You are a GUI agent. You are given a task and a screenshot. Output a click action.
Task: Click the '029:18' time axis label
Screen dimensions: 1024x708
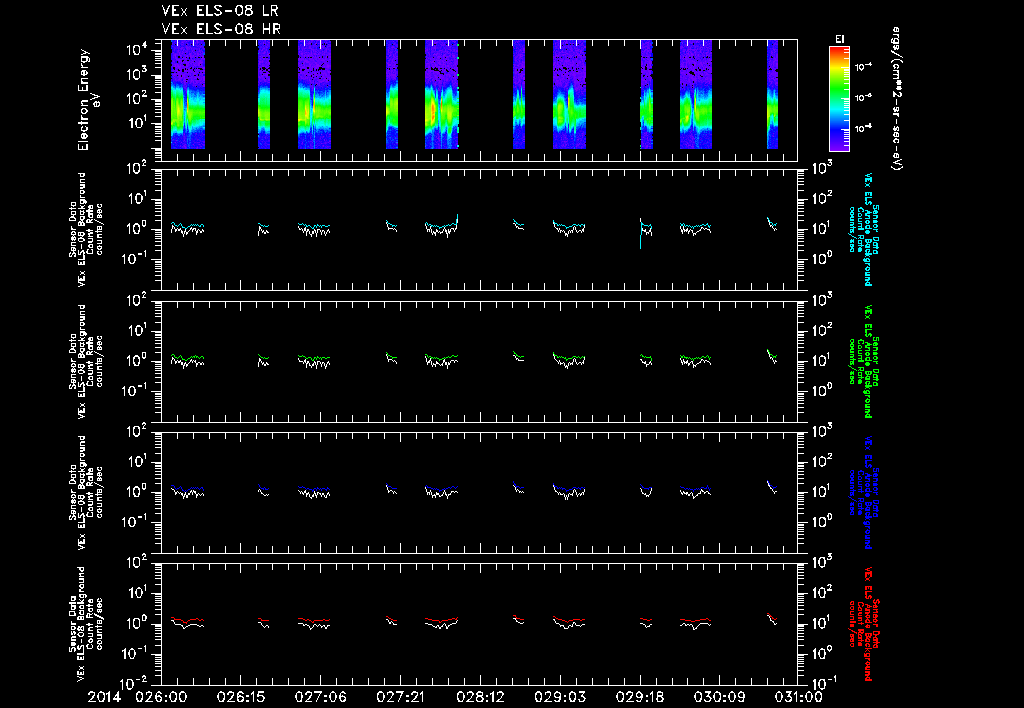pyautogui.click(x=640, y=696)
